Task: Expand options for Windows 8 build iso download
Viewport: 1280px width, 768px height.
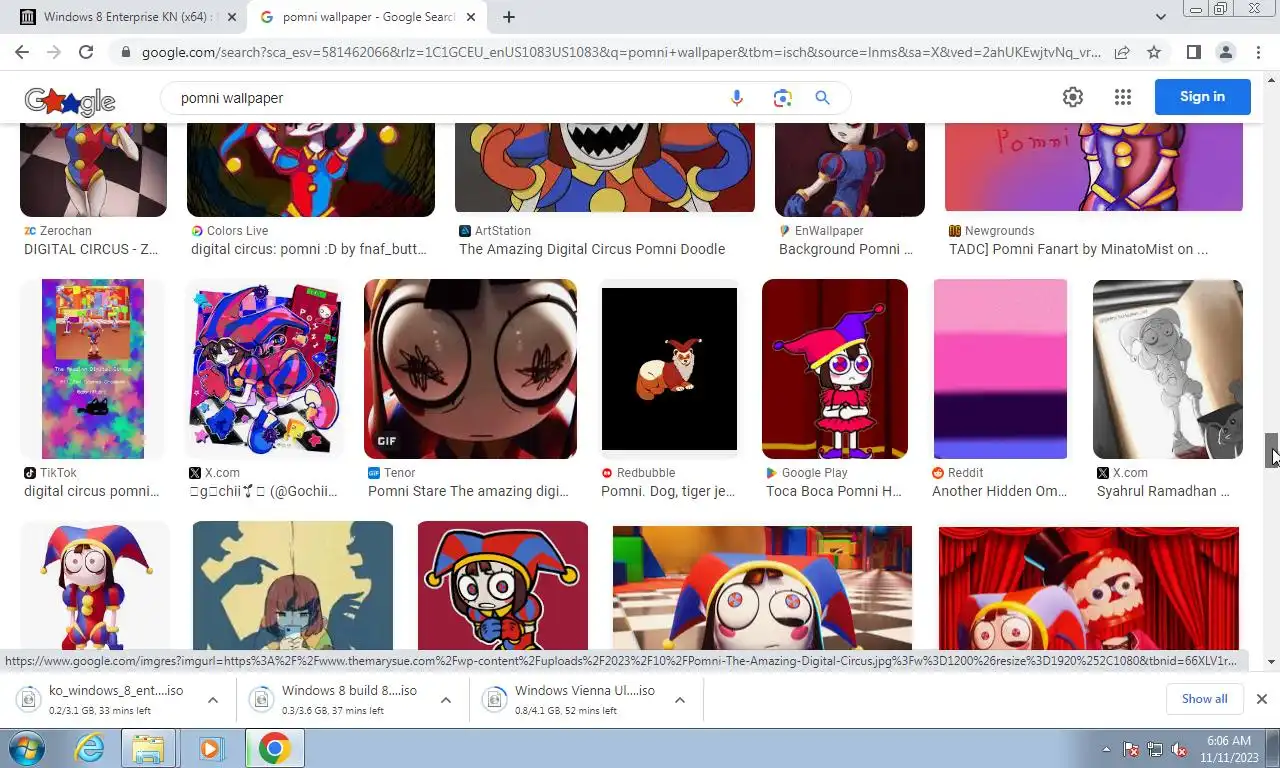Action: 446,700
